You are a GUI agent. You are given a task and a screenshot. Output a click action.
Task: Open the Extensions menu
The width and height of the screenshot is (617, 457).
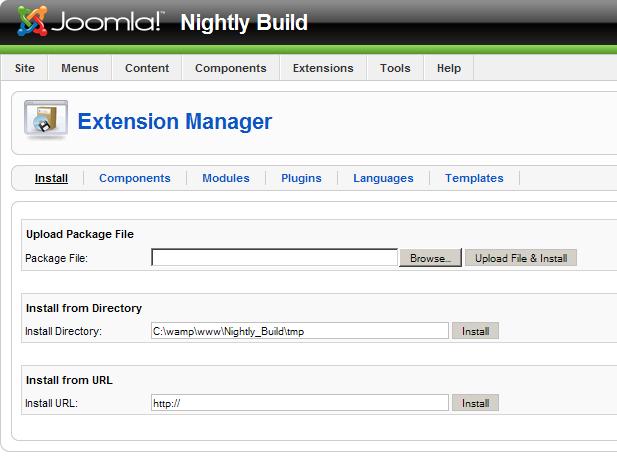[x=323, y=68]
